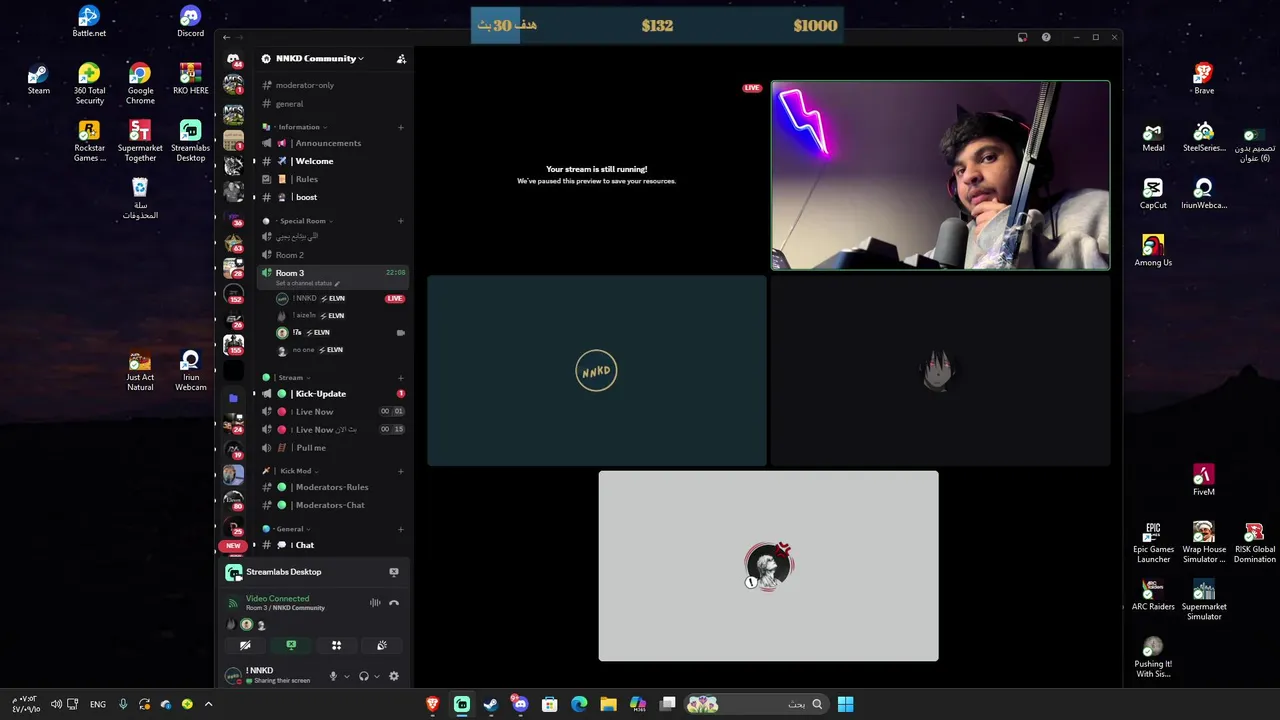Add a channel to General category

[x=401, y=529]
